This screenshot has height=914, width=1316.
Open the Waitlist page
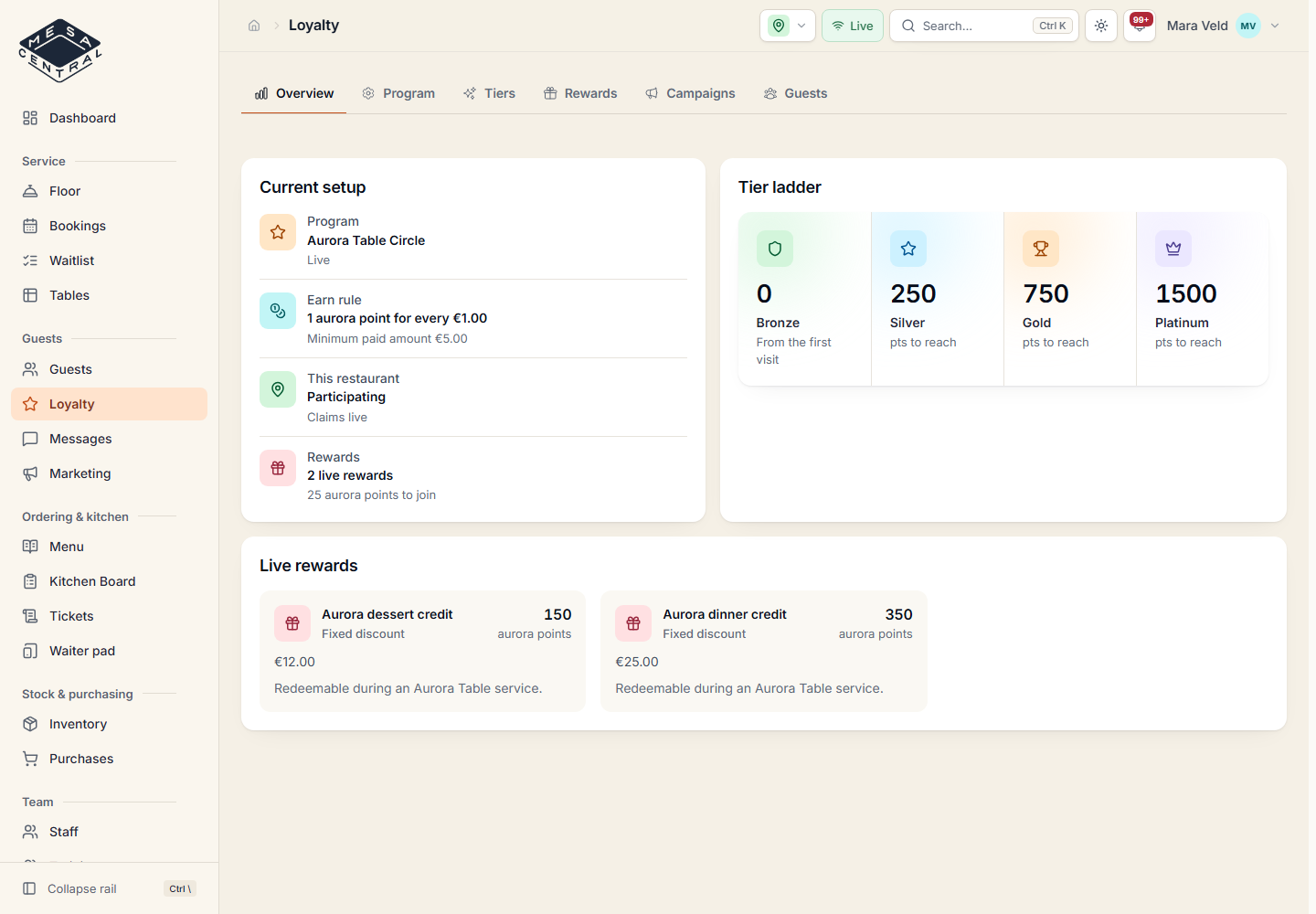109,260
